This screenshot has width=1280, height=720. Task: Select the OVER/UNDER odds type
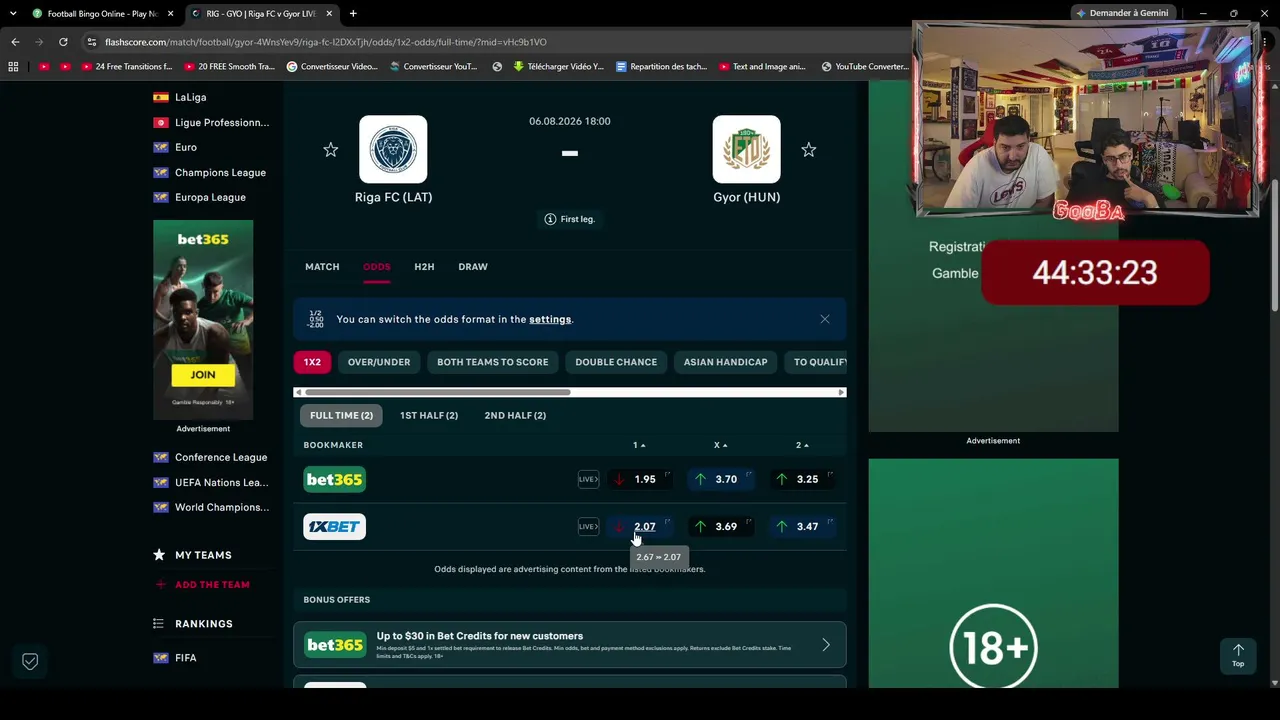(379, 362)
